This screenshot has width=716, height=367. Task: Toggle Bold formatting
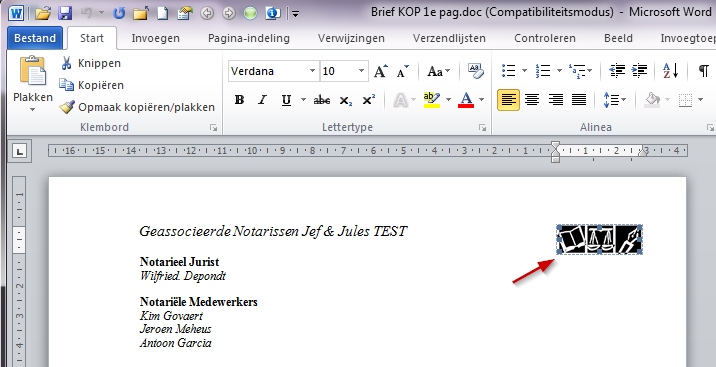tap(239, 100)
